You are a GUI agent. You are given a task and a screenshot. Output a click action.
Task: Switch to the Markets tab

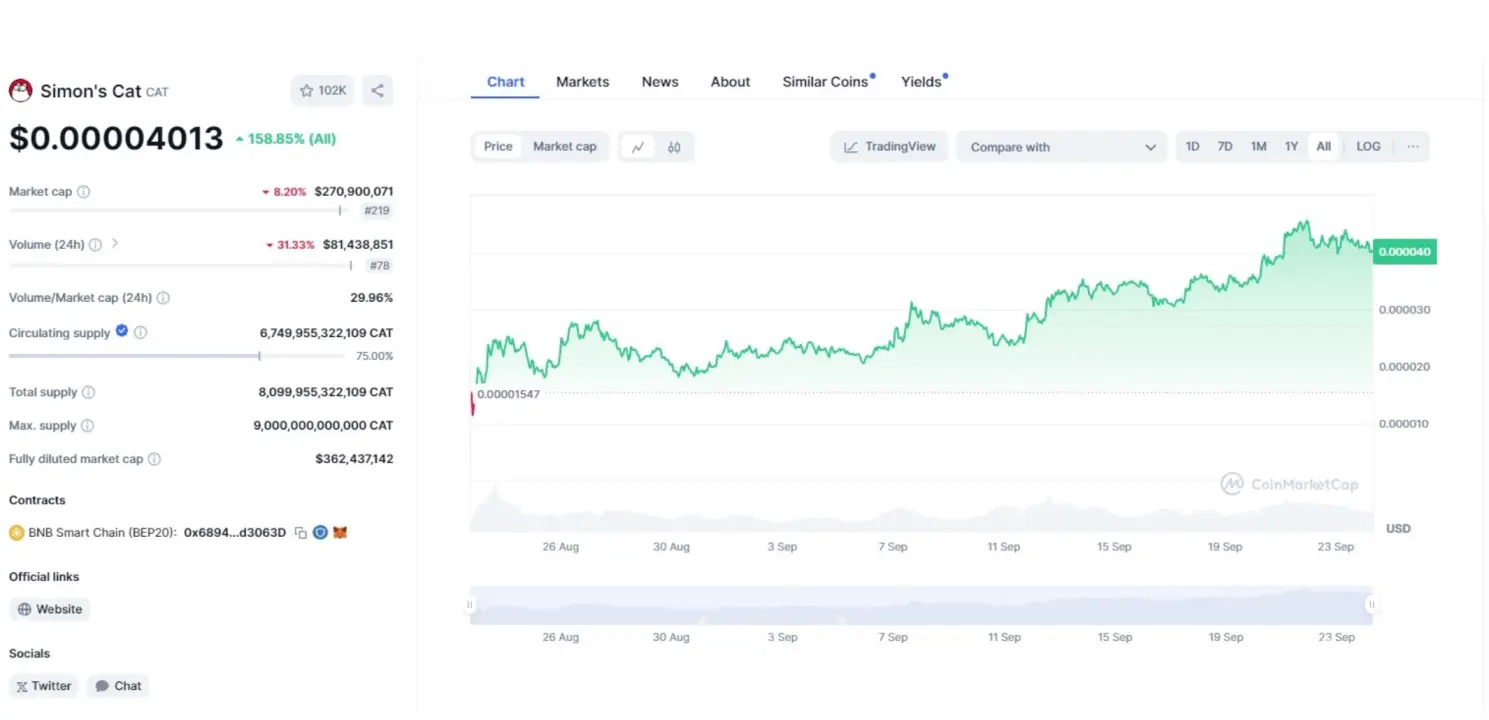coord(582,82)
